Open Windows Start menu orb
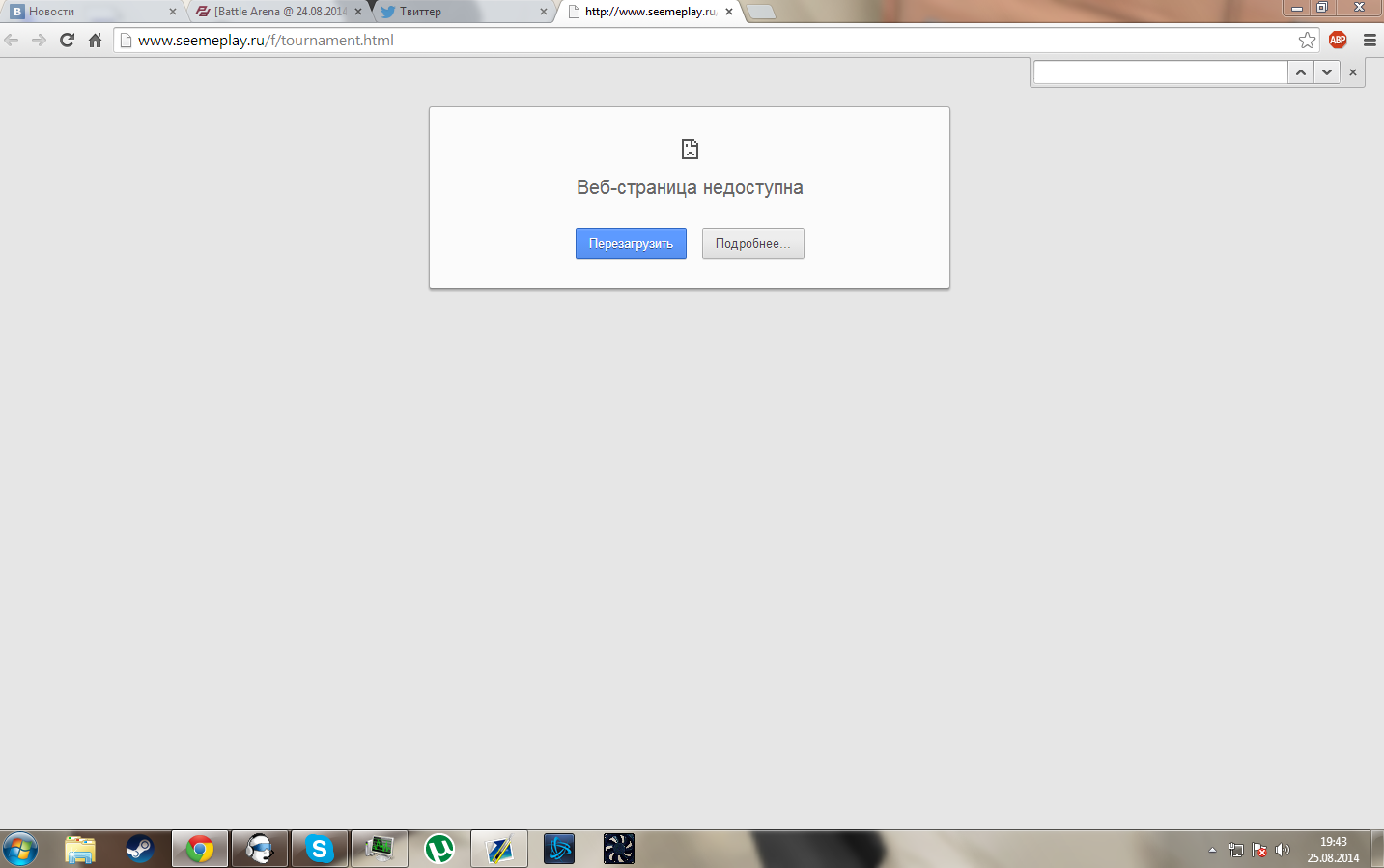This screenshot has width=1384, height=868. tap(19, 850)
